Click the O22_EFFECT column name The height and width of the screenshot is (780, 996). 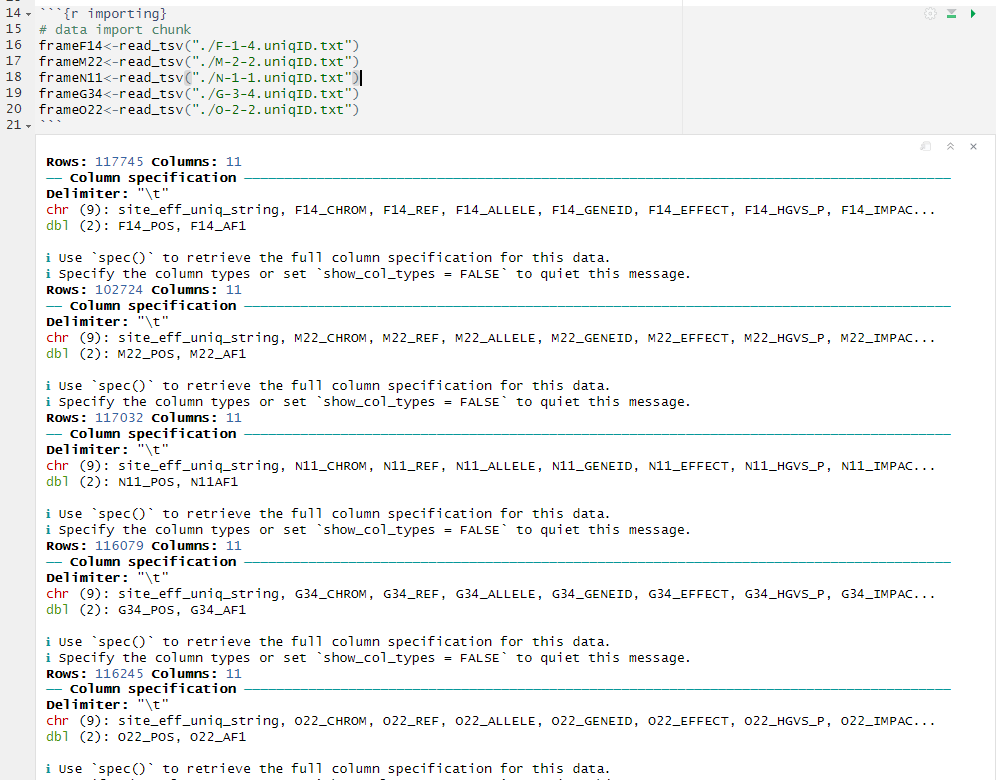688,721
